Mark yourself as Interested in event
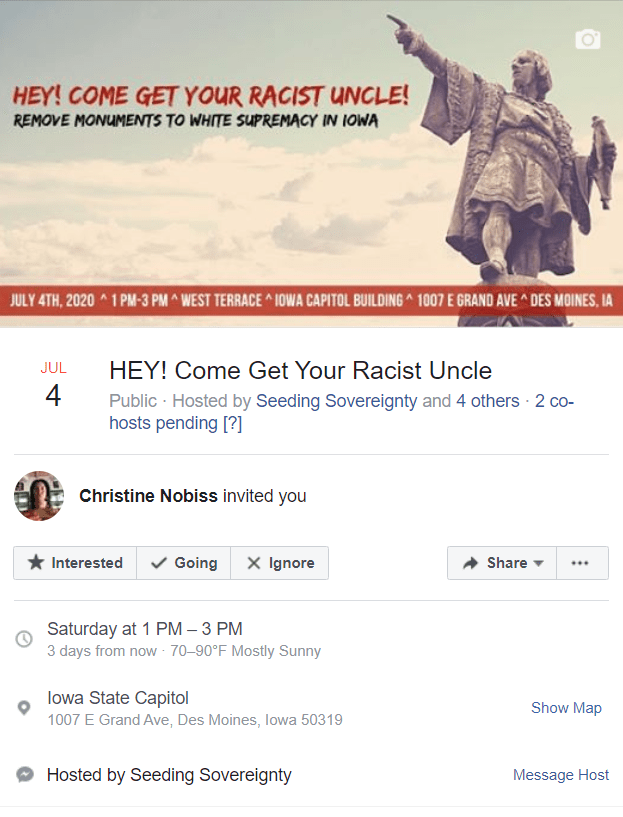Viewport: 623px width, 817px height. point(75,563)
